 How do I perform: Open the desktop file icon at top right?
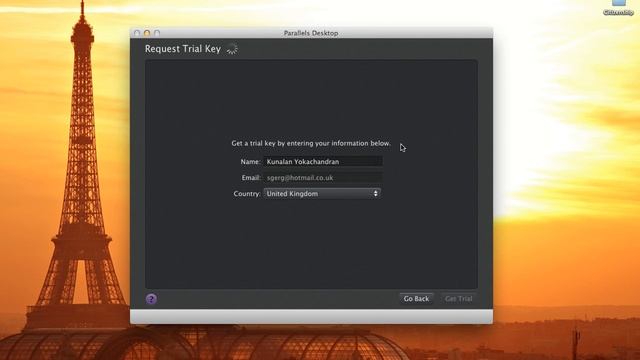tap(618, 7)
